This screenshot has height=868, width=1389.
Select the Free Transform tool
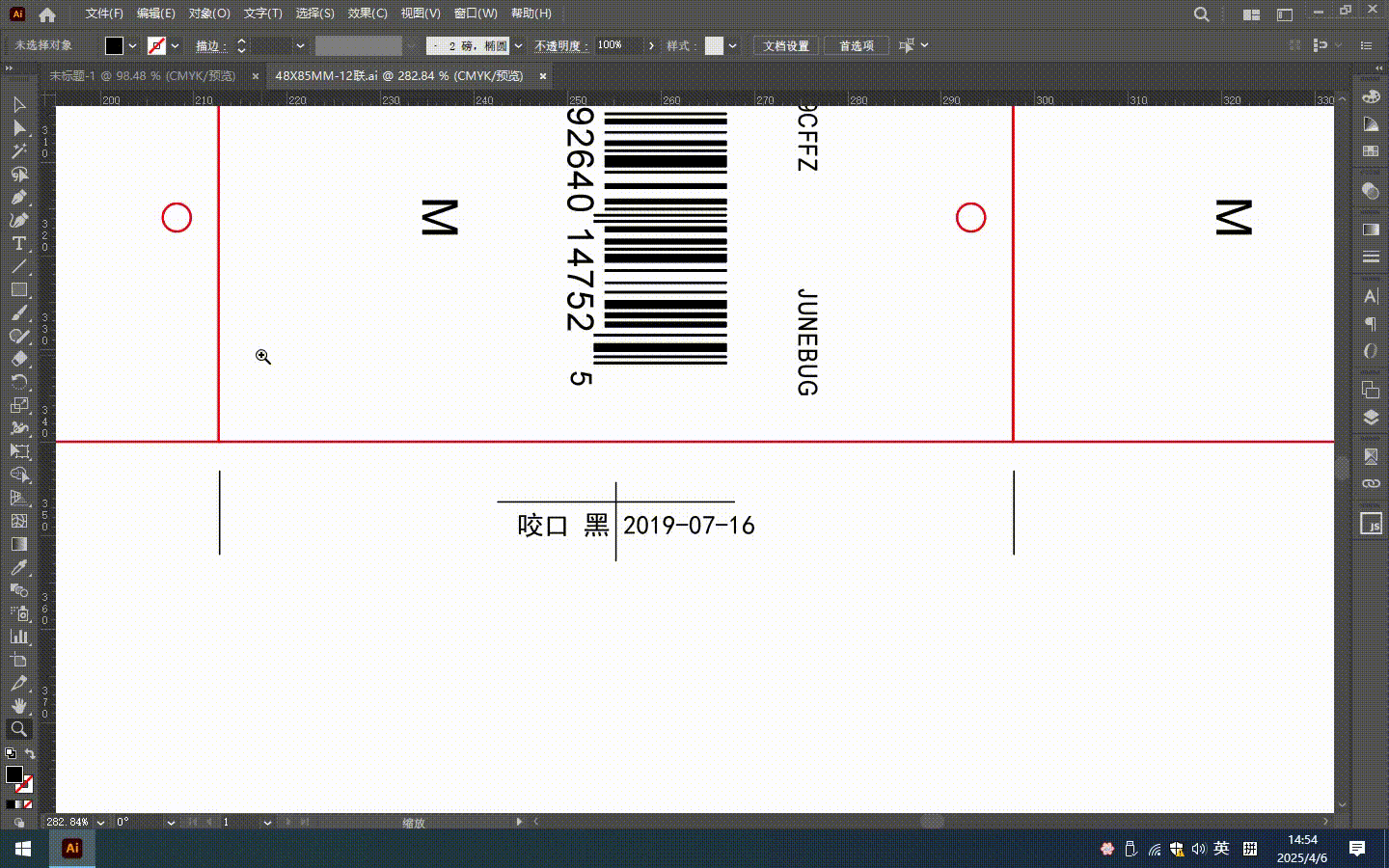[x=18, y=451]
